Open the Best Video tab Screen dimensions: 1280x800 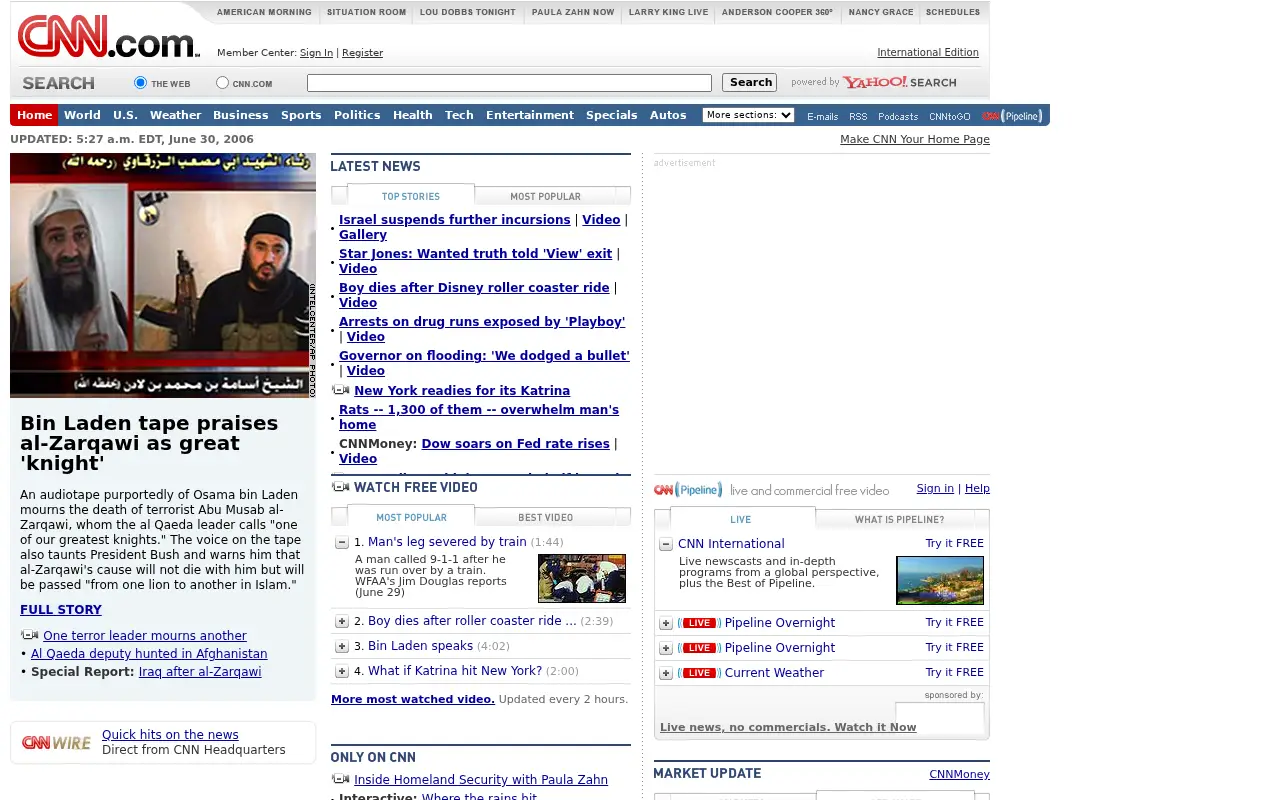click(545, 517)
